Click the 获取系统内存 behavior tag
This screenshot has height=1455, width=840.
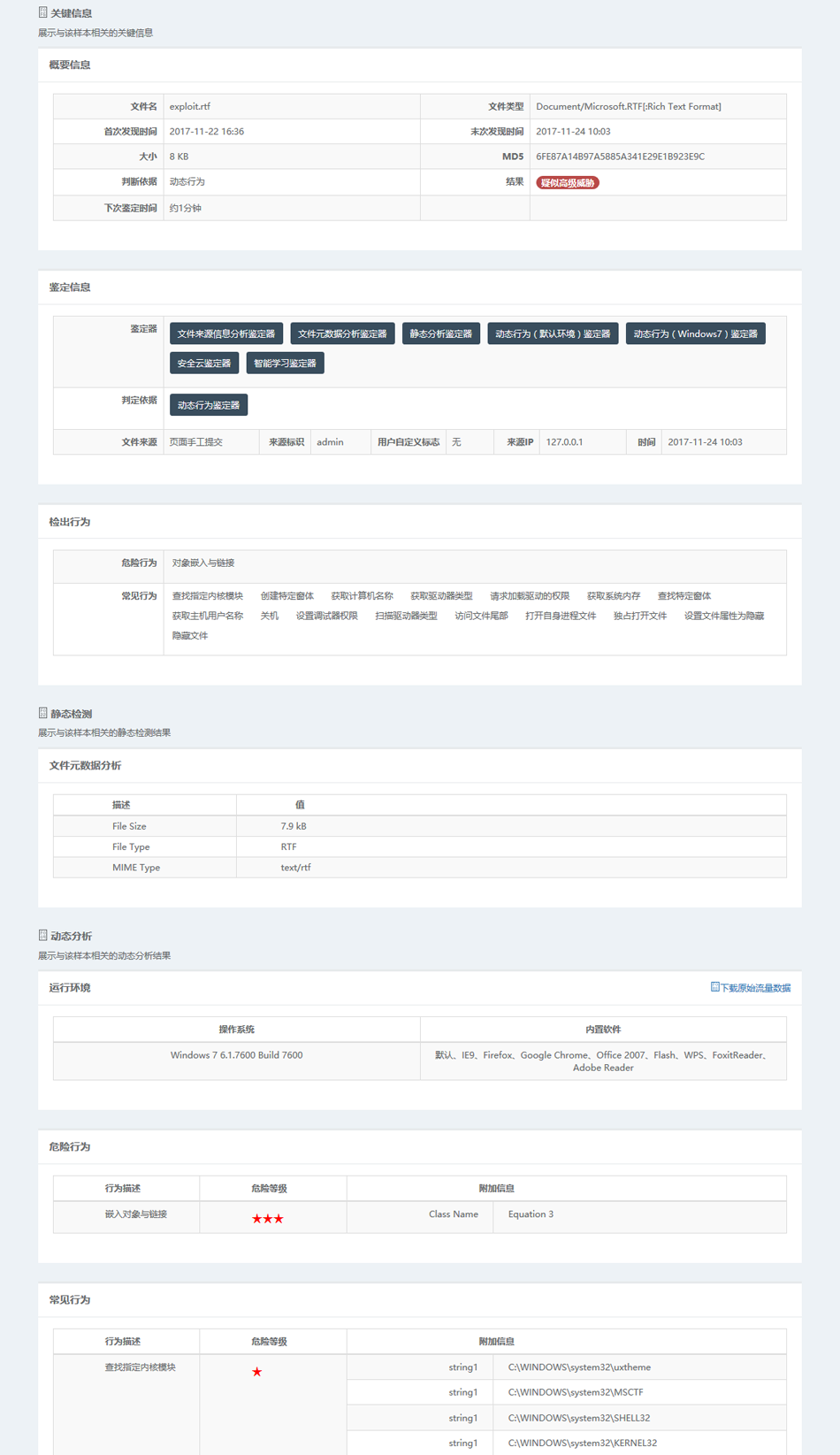click(614, 596)
